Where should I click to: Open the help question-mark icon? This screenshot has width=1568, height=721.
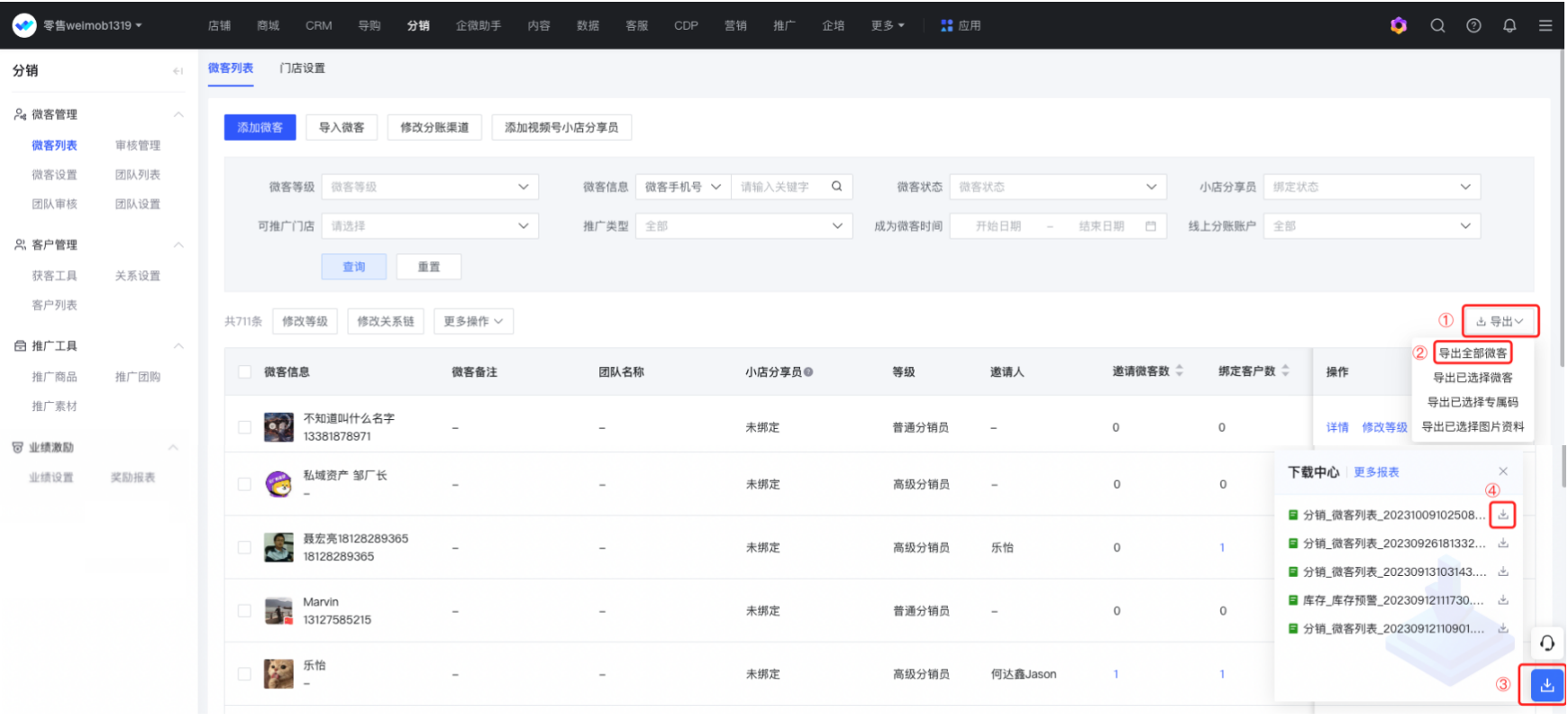coord(1473,25)
